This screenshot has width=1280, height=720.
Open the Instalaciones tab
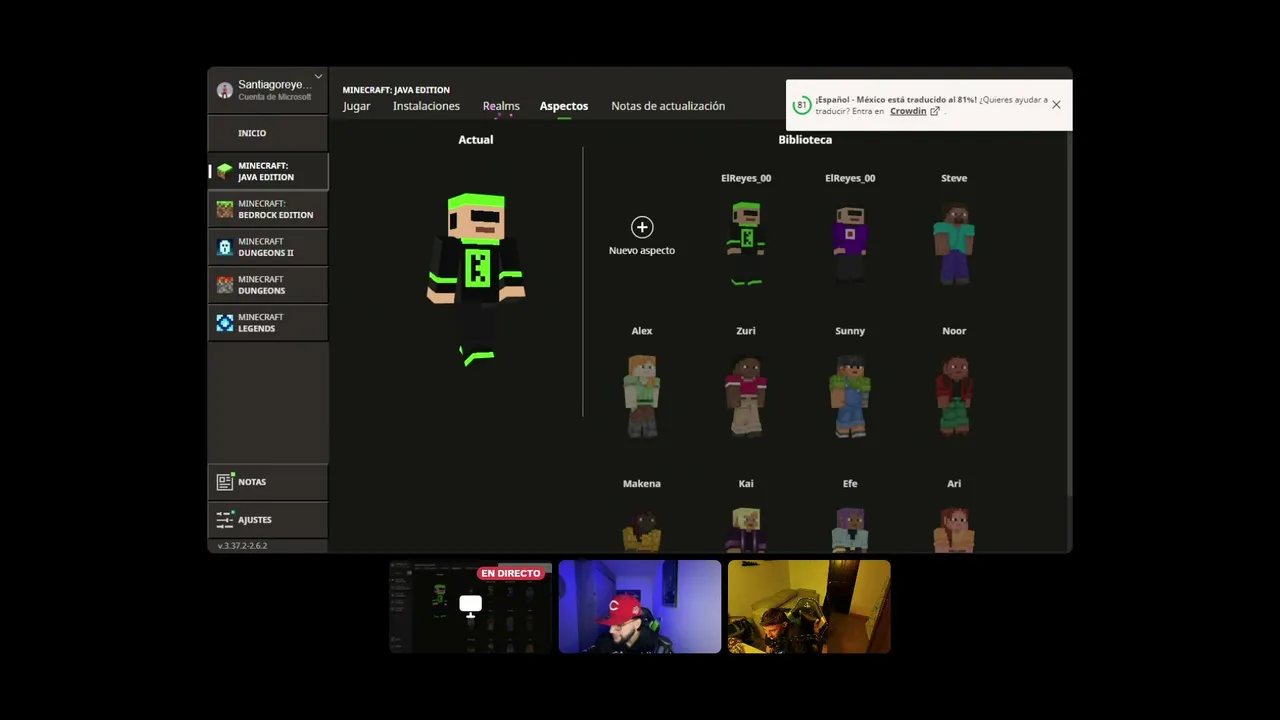tap(426, 106)
